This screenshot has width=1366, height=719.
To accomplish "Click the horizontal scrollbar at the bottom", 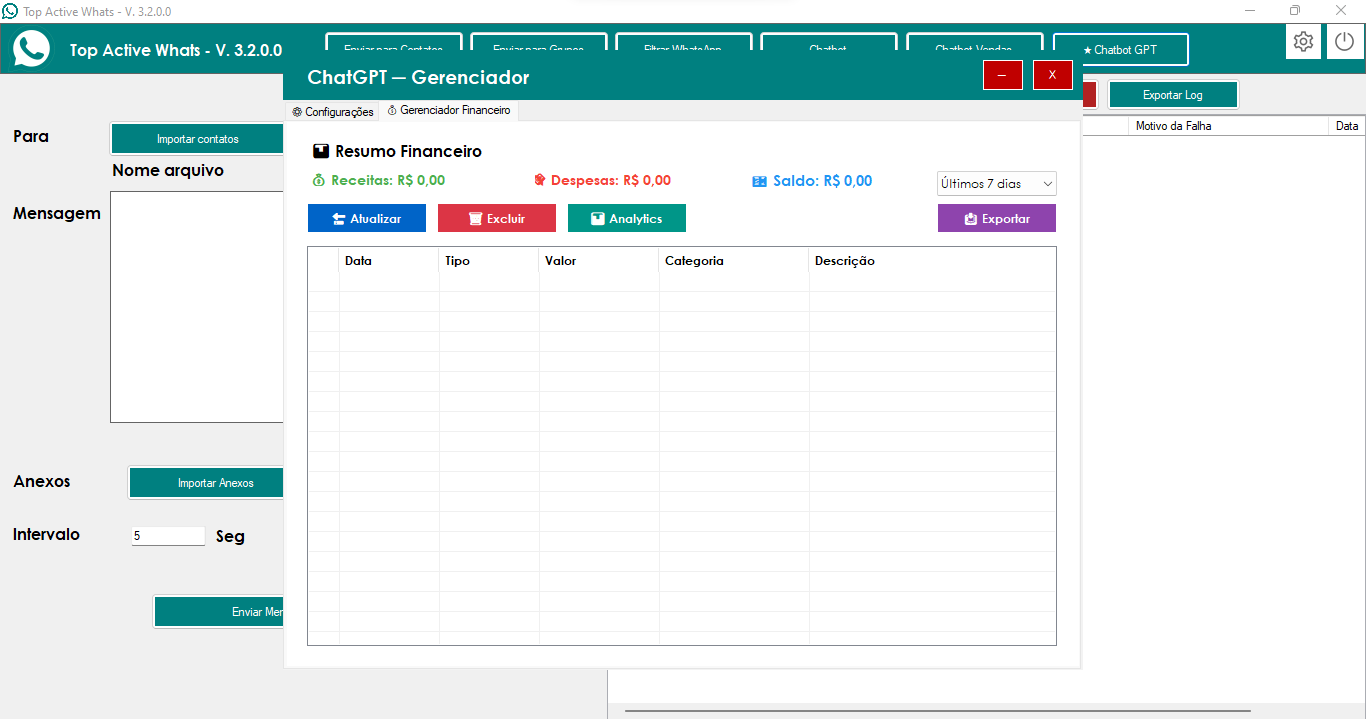I will [x=937, y=712].
